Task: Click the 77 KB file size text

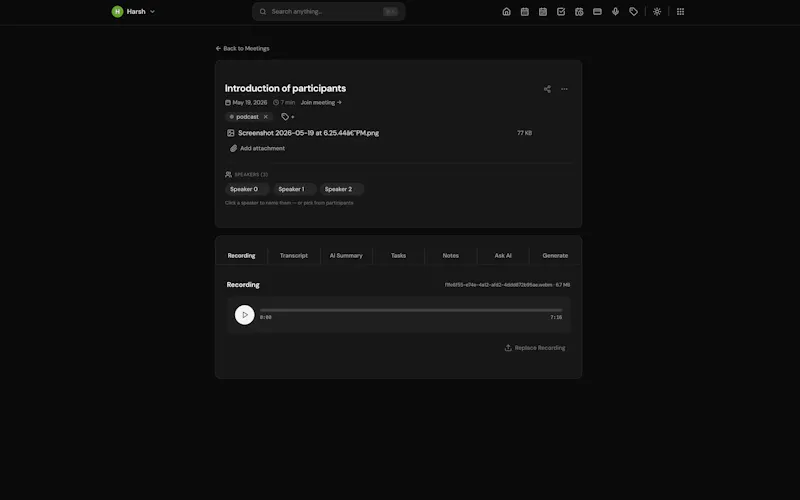Action: tap(524, 133)
